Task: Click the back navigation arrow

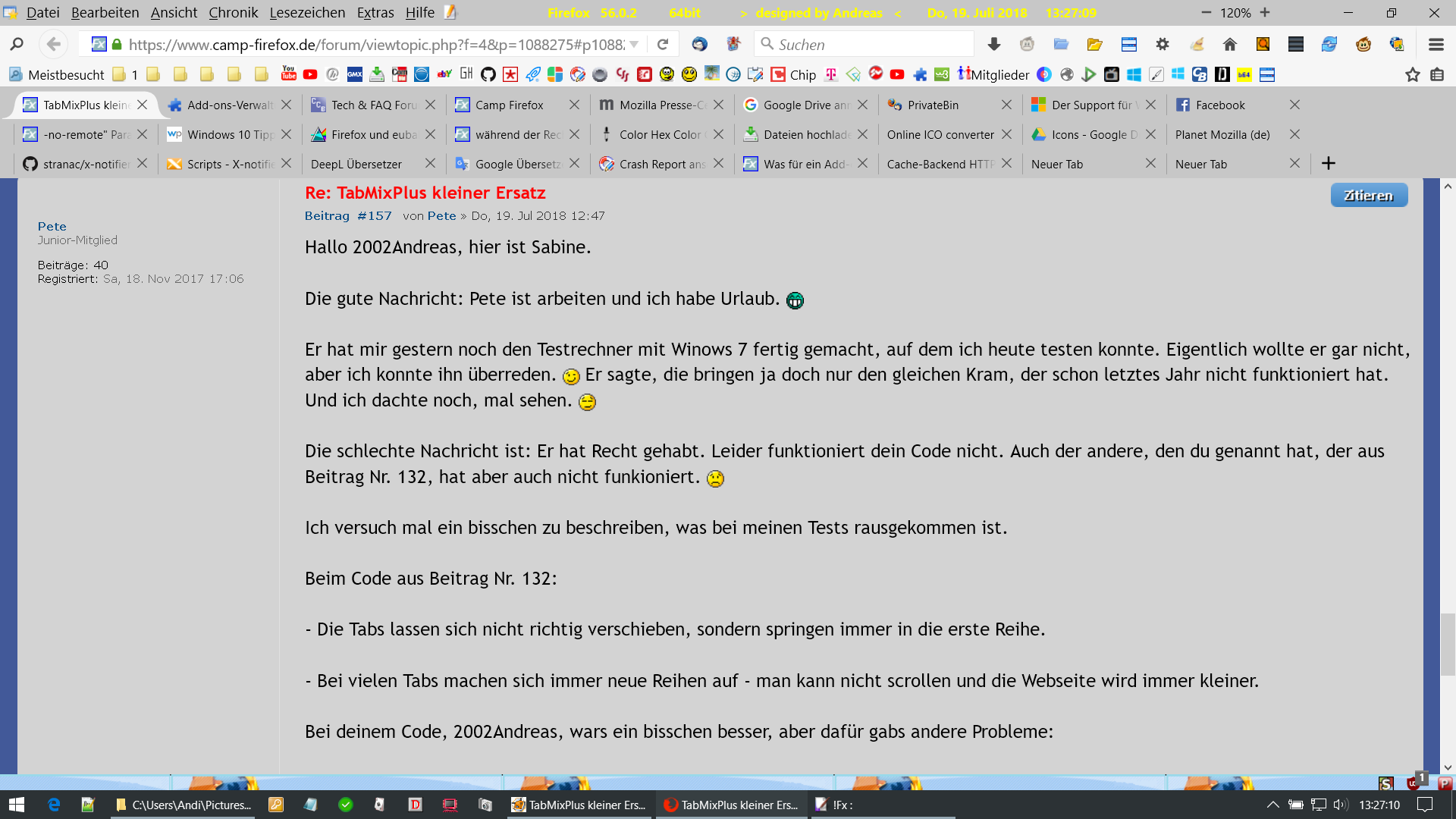Action: (53, 45)
